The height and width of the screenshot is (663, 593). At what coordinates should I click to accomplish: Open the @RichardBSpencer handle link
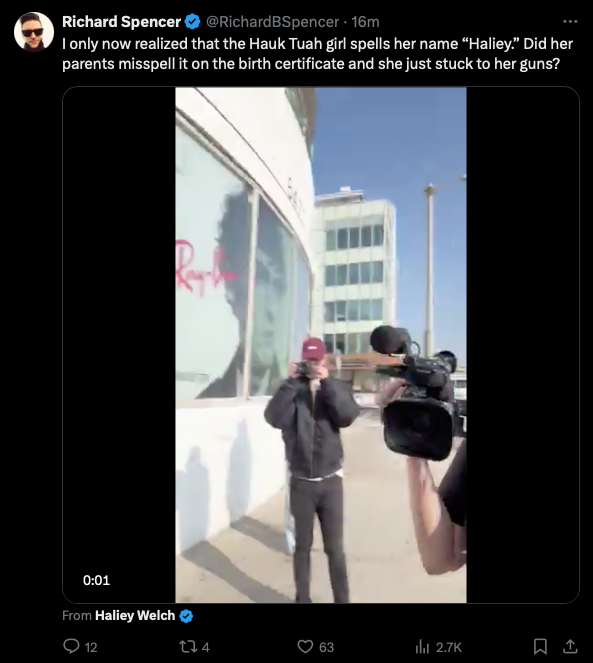(272, 22)
